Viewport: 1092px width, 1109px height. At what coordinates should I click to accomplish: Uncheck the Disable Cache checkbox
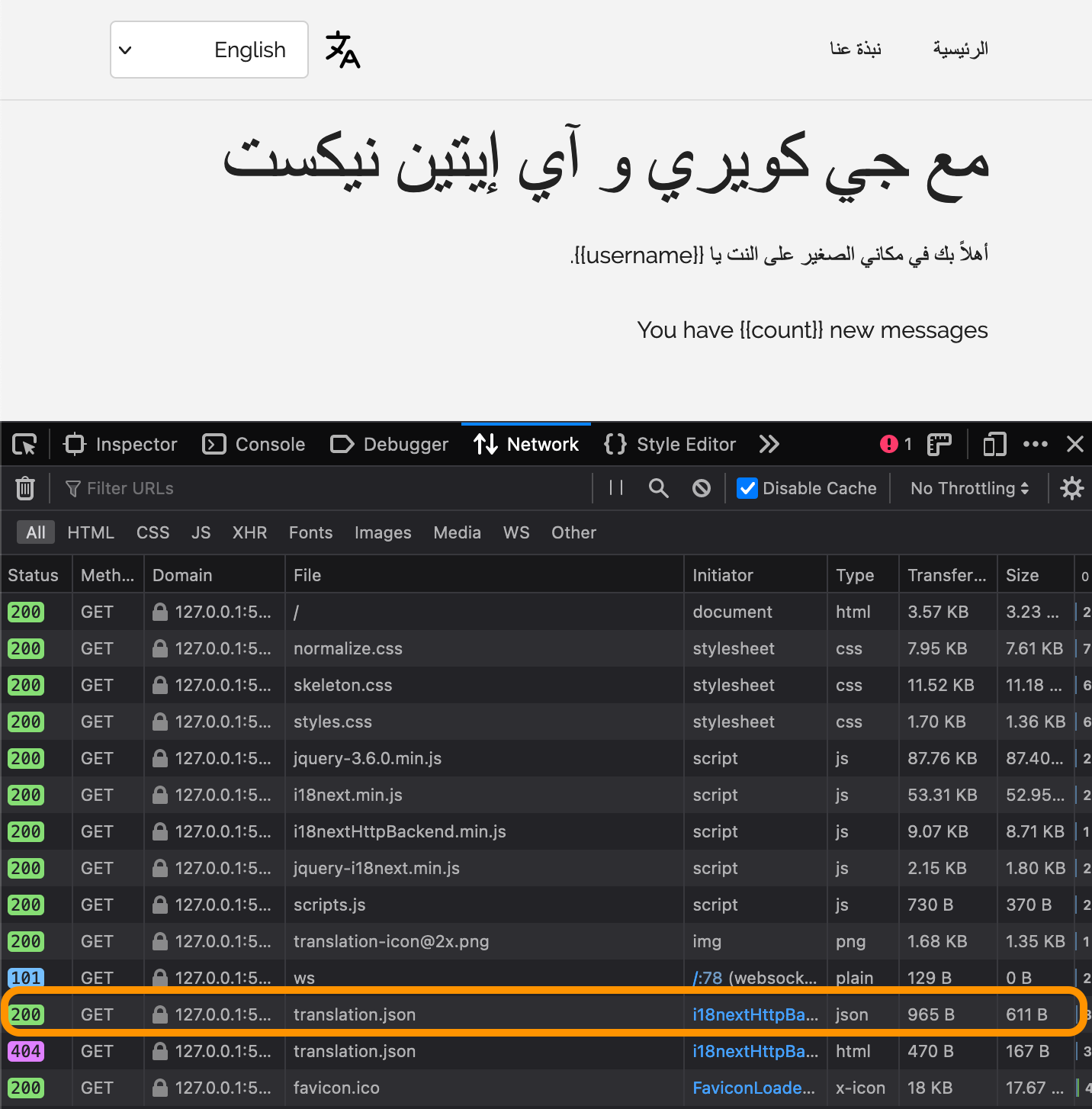pyautogui.click(x=747, y=488)
